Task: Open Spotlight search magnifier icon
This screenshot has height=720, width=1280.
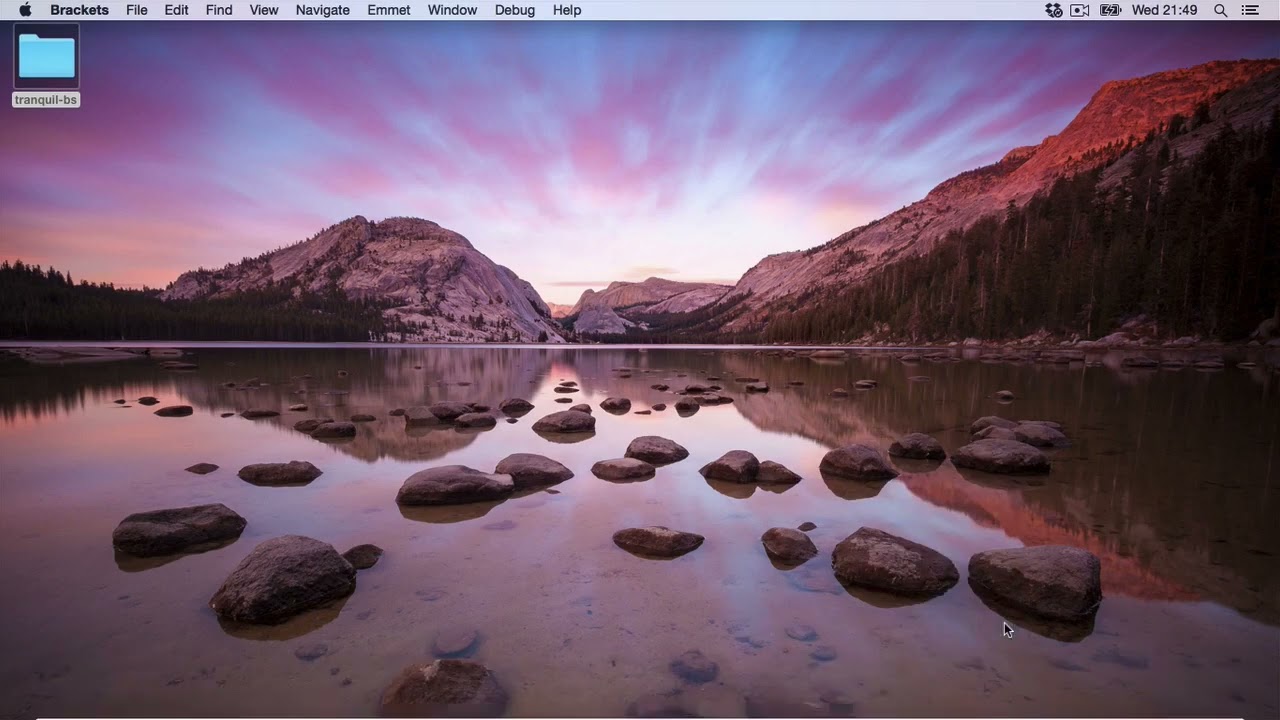Action: [x=1220, y=10]
